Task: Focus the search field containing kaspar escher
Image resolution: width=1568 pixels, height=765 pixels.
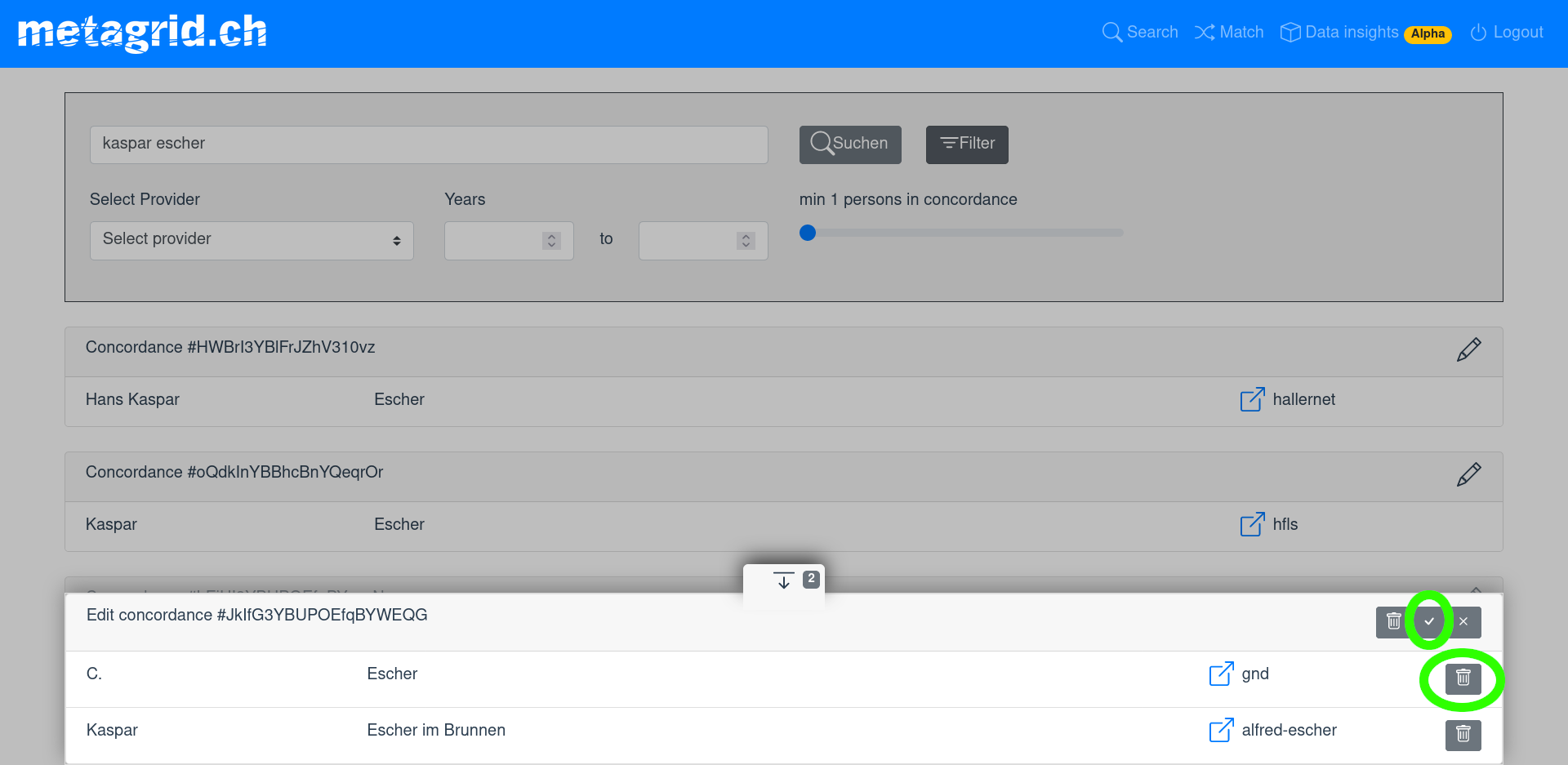Action: tap(429, 145)
